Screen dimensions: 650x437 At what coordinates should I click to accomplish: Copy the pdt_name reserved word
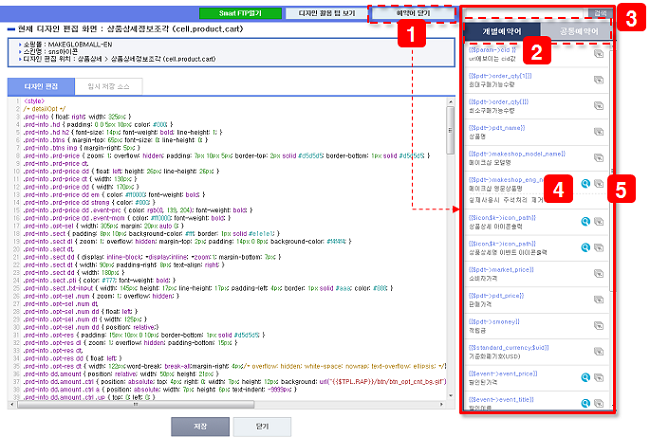[x=599, y=132]
